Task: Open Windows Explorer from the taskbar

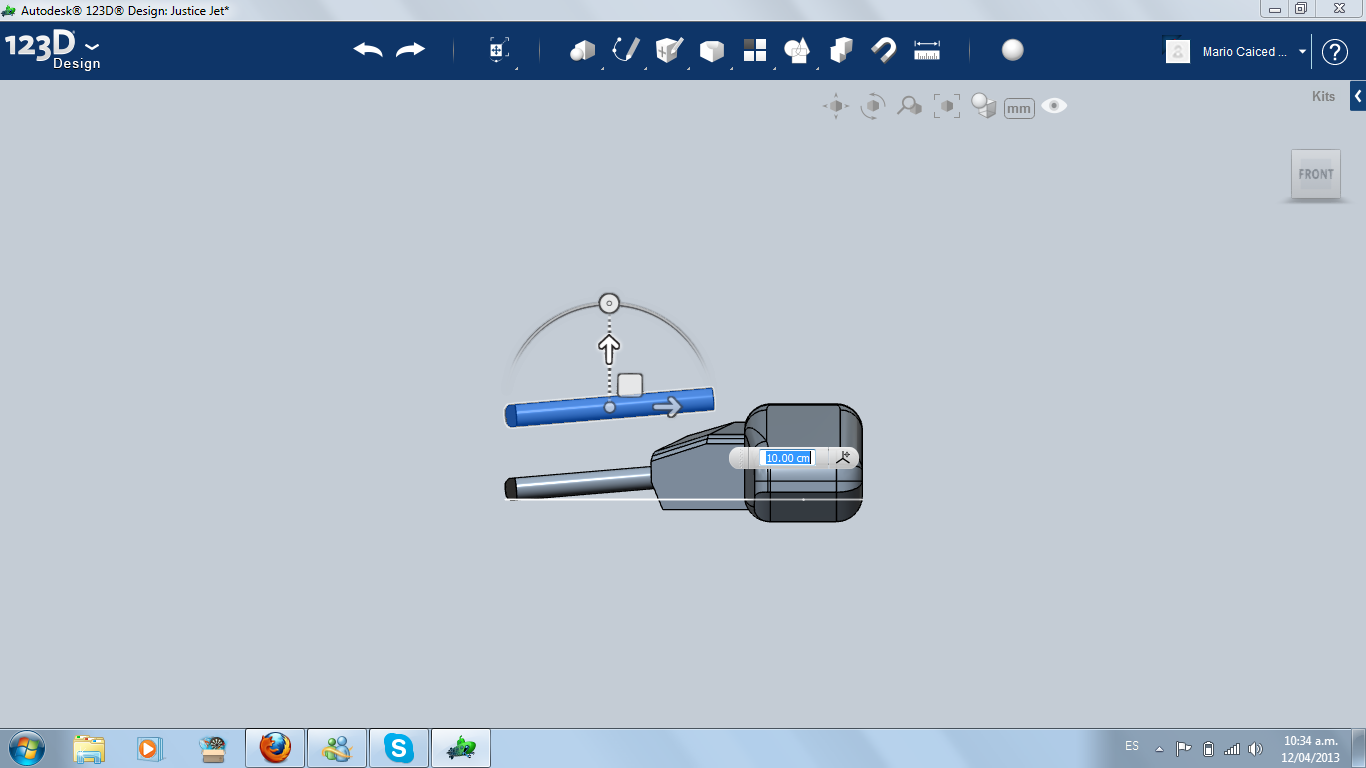Action: pos(89,748)
